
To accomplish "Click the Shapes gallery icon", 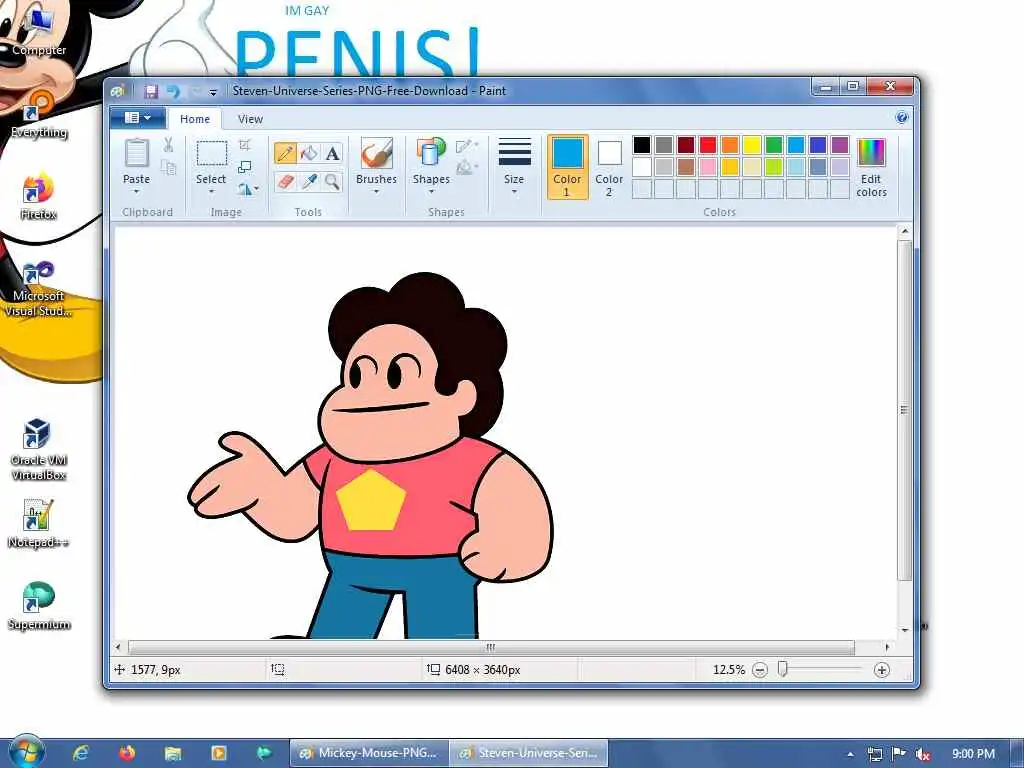I will point(431,153).
